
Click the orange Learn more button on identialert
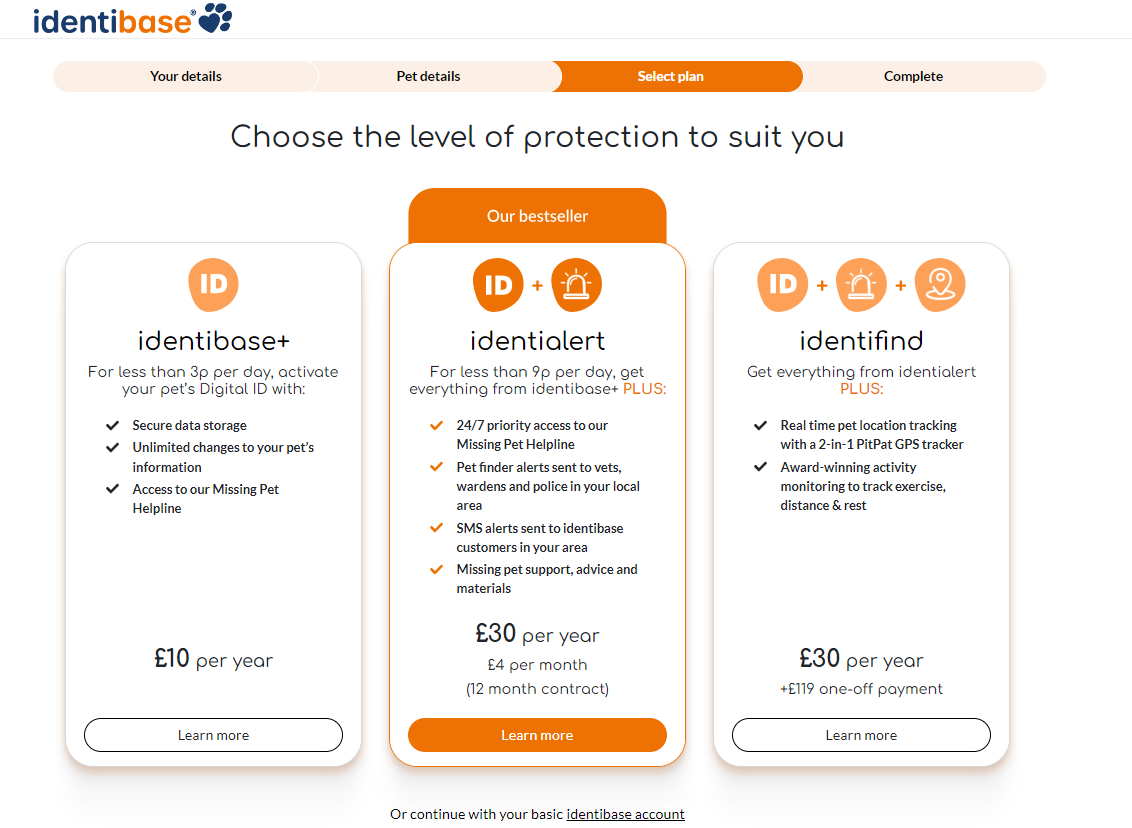coord(537,735)
